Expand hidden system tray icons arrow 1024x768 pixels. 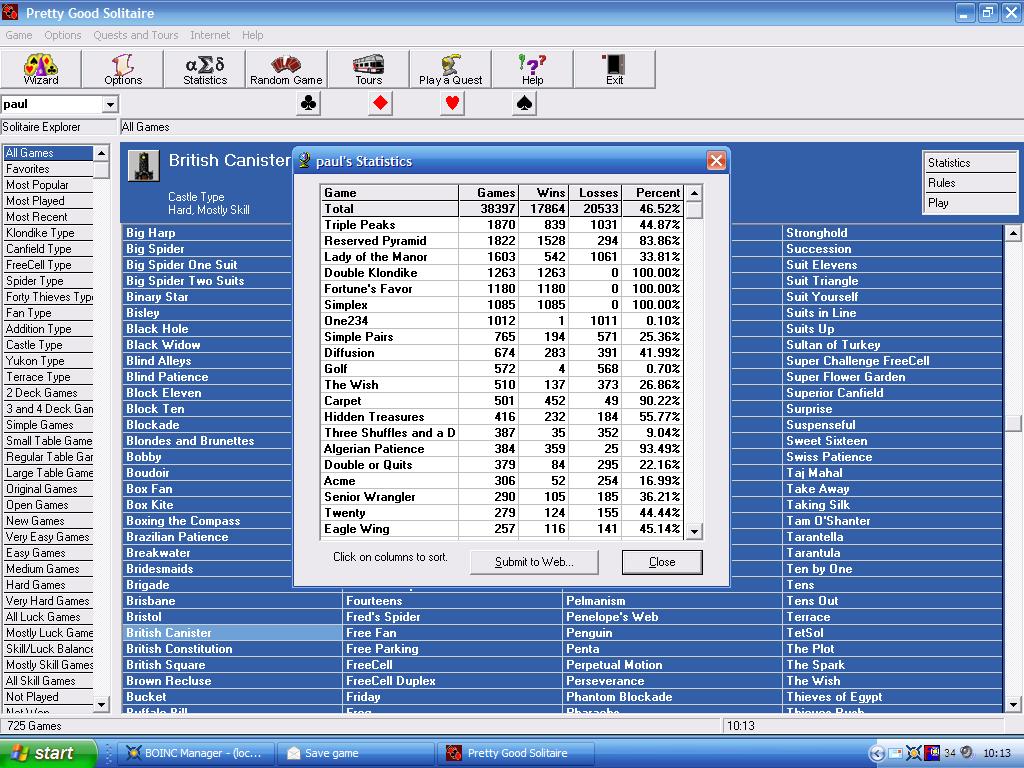click(x=876, y=754)
